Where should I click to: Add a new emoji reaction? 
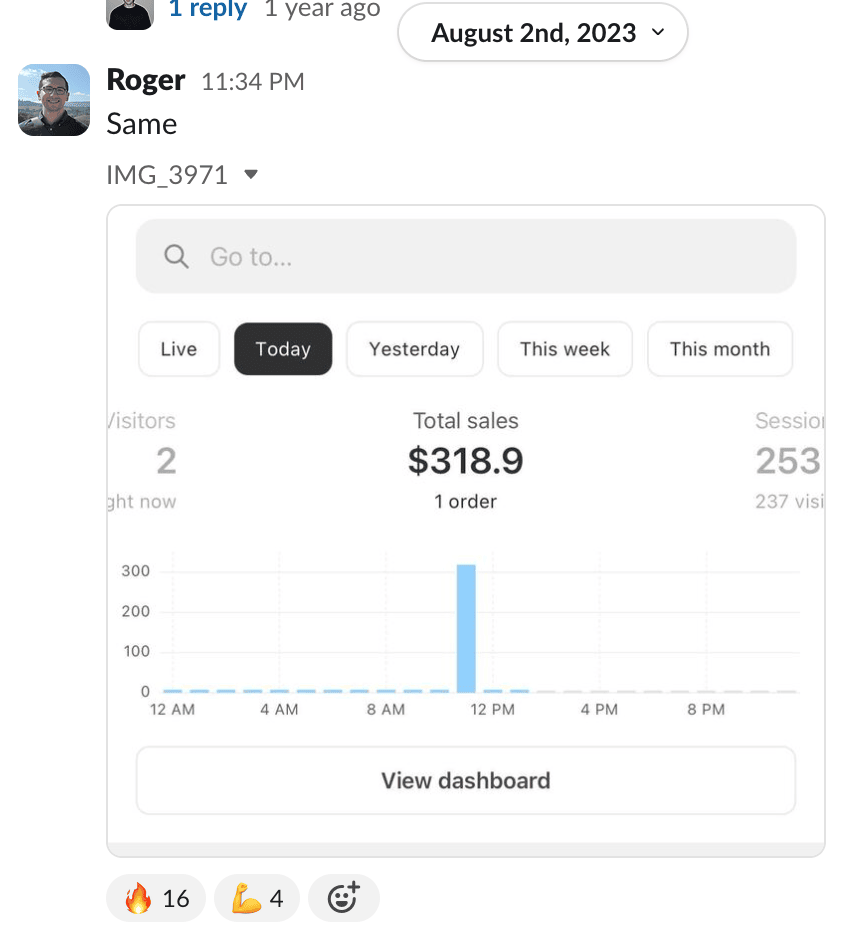click(x=343, y=898)
